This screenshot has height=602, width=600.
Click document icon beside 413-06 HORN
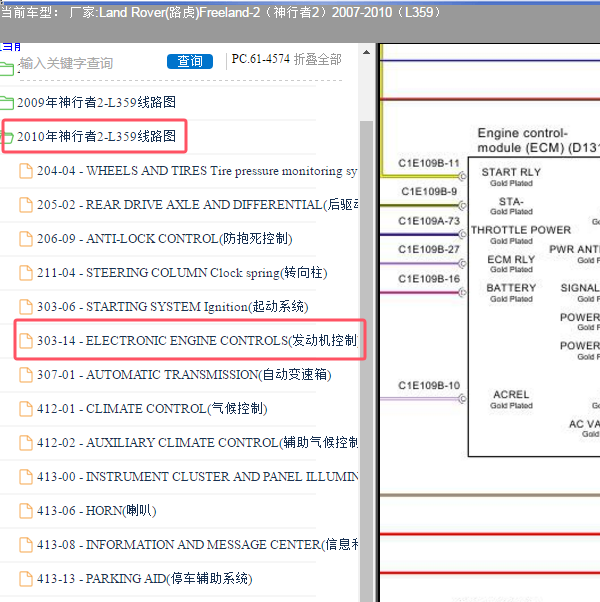[x=26, y=511]
